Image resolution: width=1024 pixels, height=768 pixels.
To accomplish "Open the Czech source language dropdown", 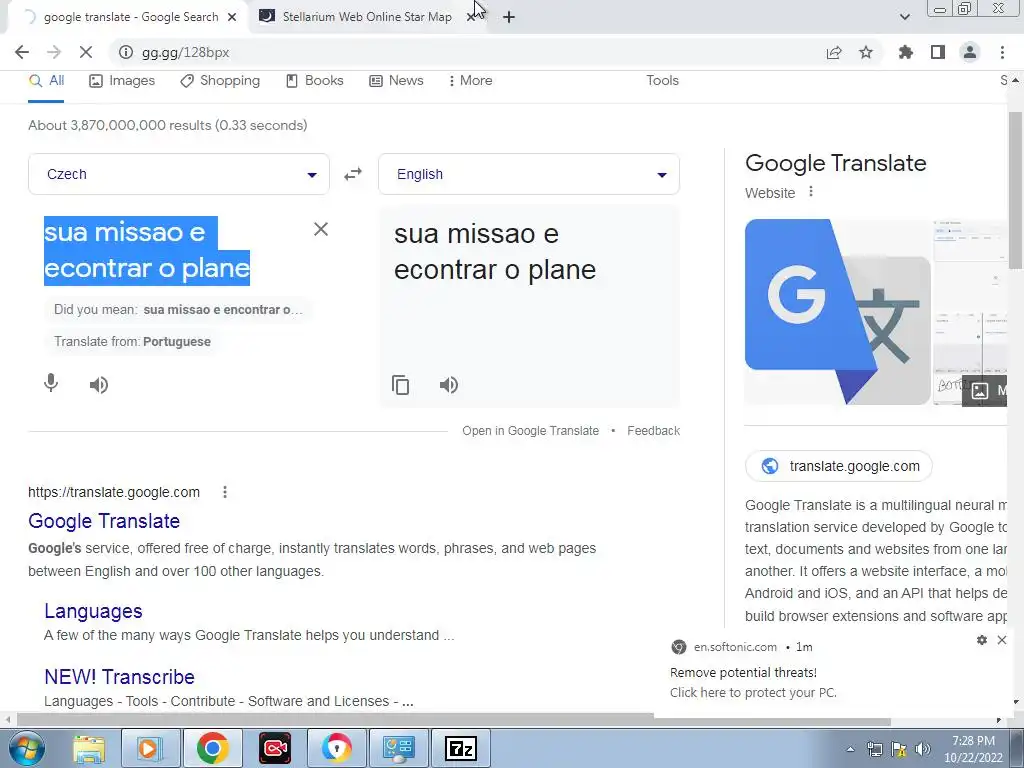I will click(179, 174).
